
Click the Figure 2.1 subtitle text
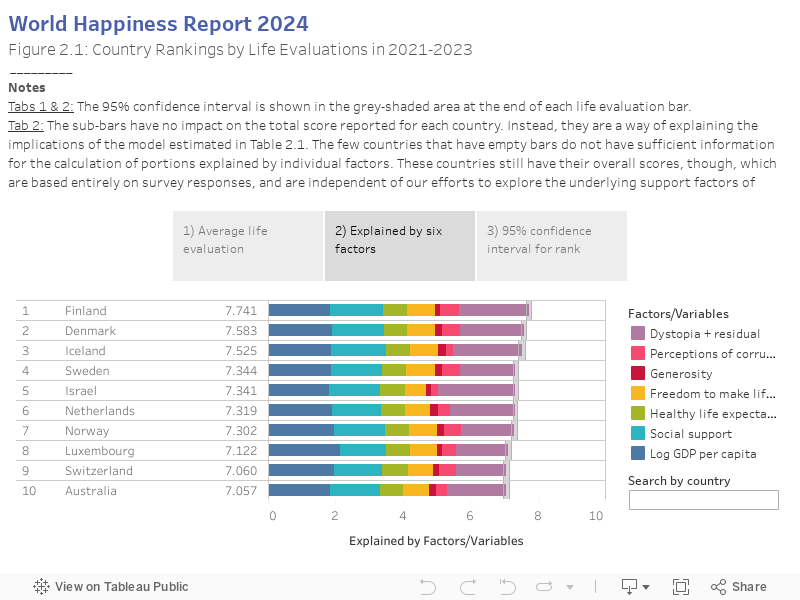click(x=240, y=49)
